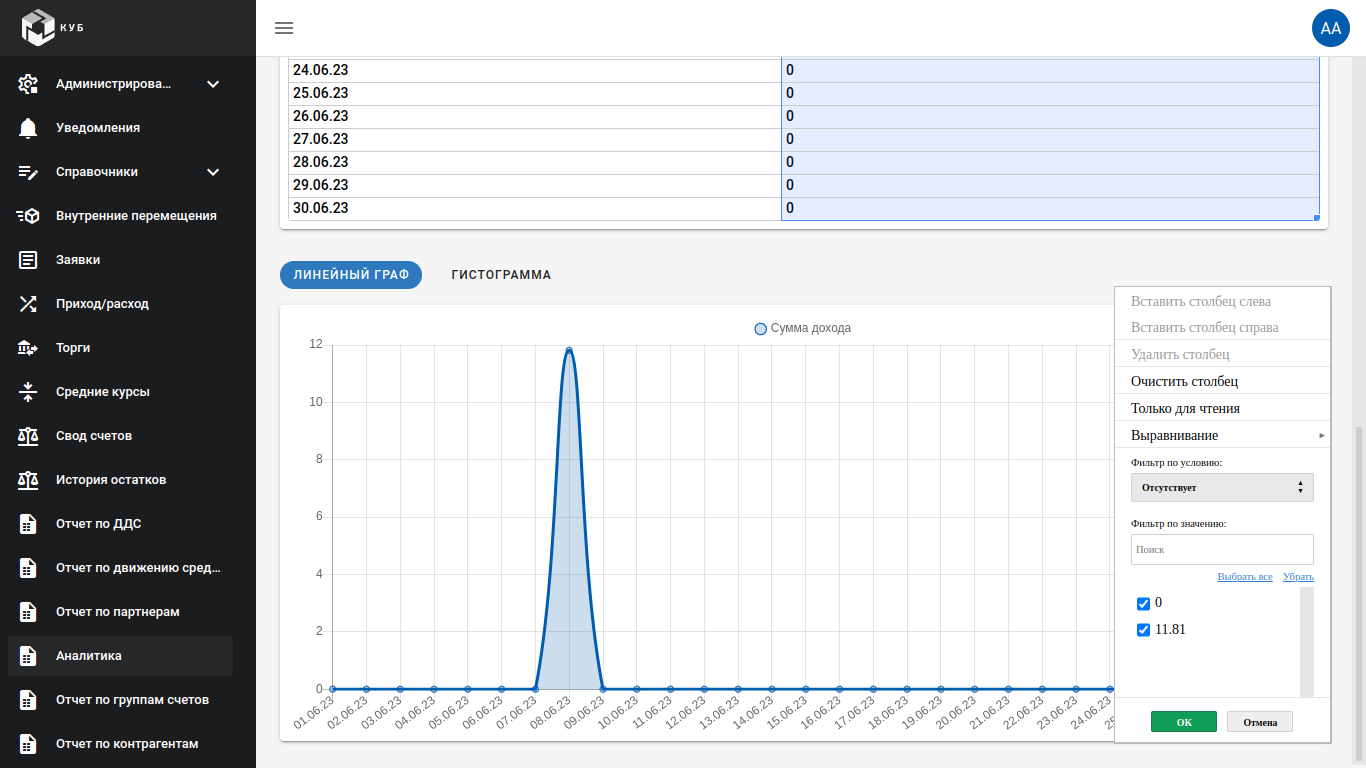This screenshot has width=1366, height=768.
Task: Open Свод счетов in sidebar
Action: (120, 436)
